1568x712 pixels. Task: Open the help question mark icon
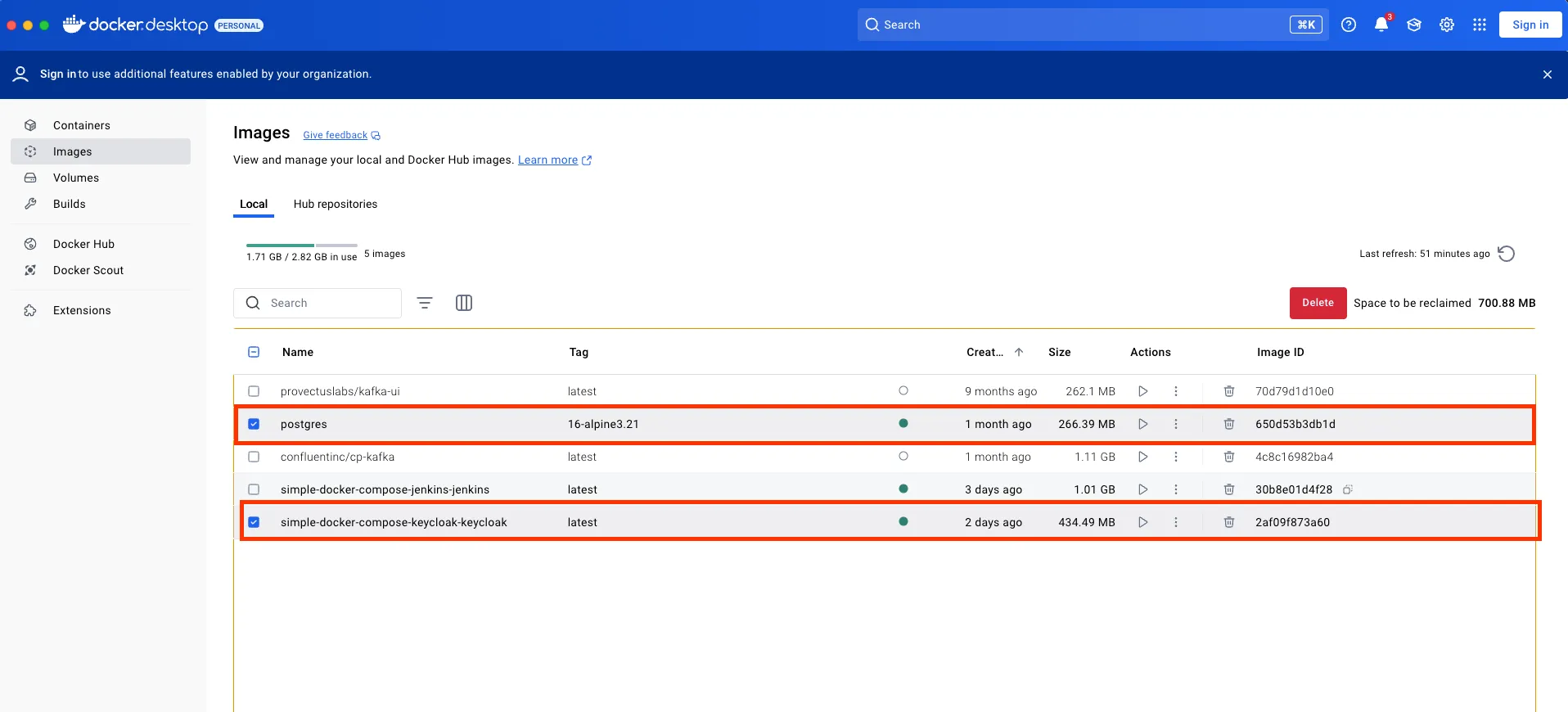coord(1349,25)
